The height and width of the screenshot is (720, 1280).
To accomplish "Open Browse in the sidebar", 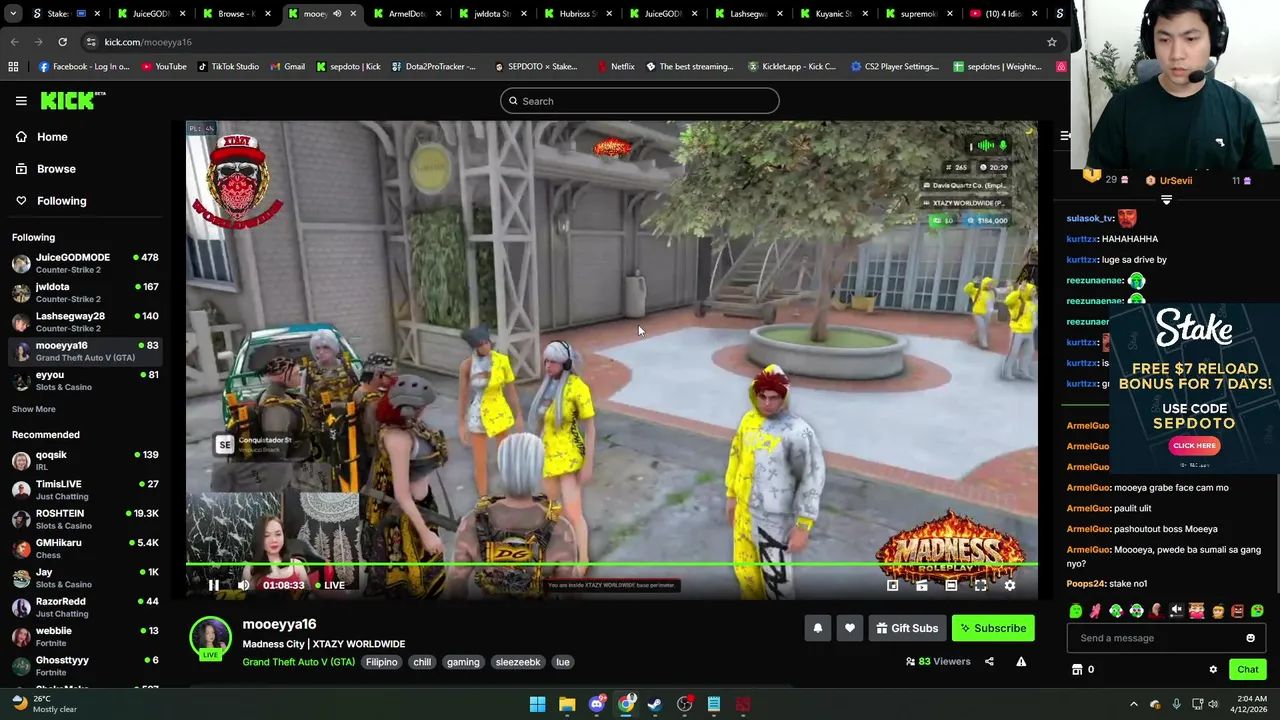I will point(85,169).
